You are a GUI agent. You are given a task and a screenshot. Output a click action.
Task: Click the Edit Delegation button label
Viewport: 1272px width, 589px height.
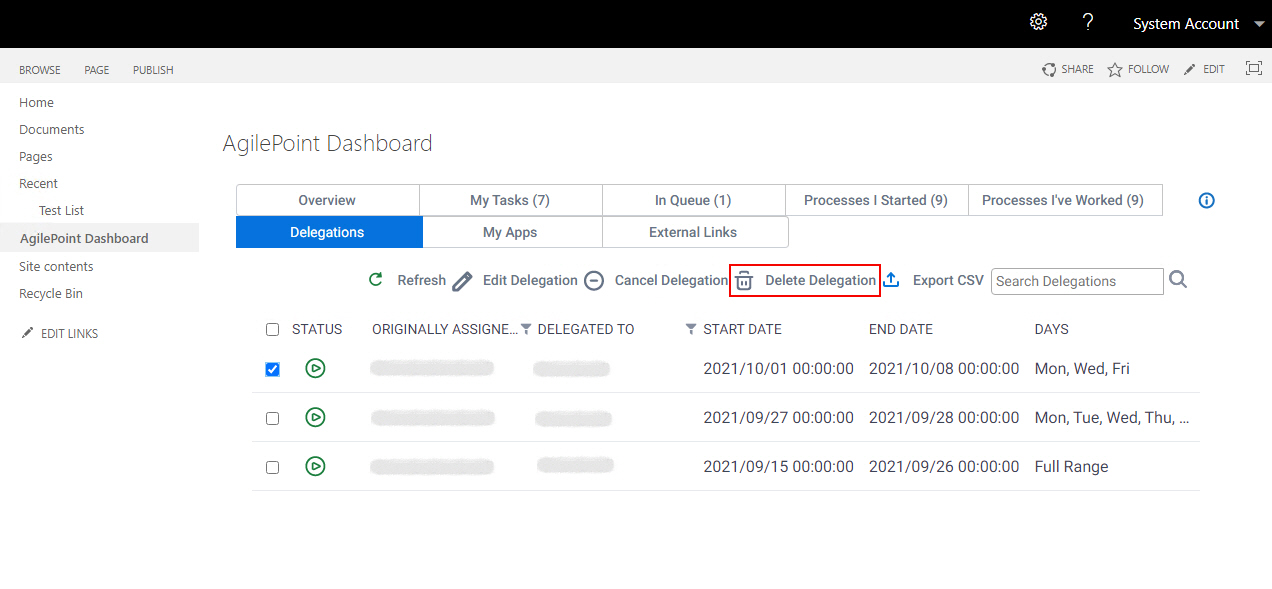530,281
